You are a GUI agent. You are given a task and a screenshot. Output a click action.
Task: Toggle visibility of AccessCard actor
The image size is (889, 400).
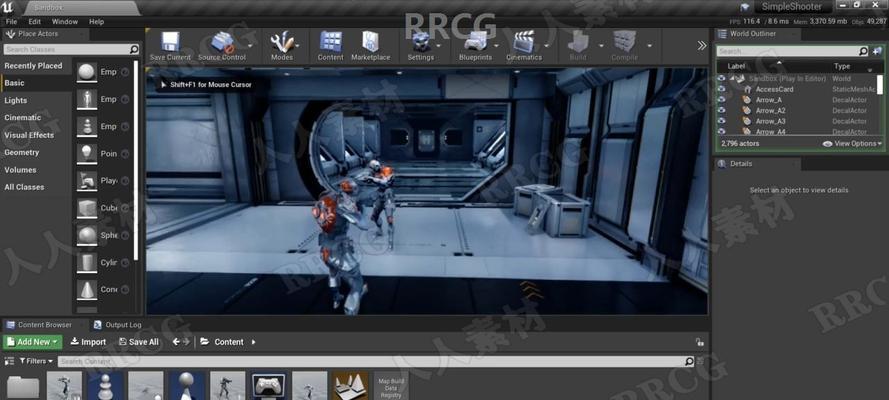click(x=721, y=90)
